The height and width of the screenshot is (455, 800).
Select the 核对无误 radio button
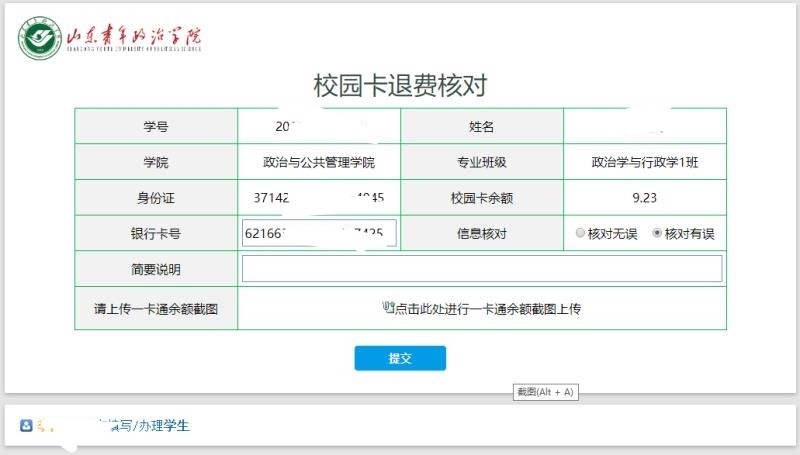(x=581, y=233)
